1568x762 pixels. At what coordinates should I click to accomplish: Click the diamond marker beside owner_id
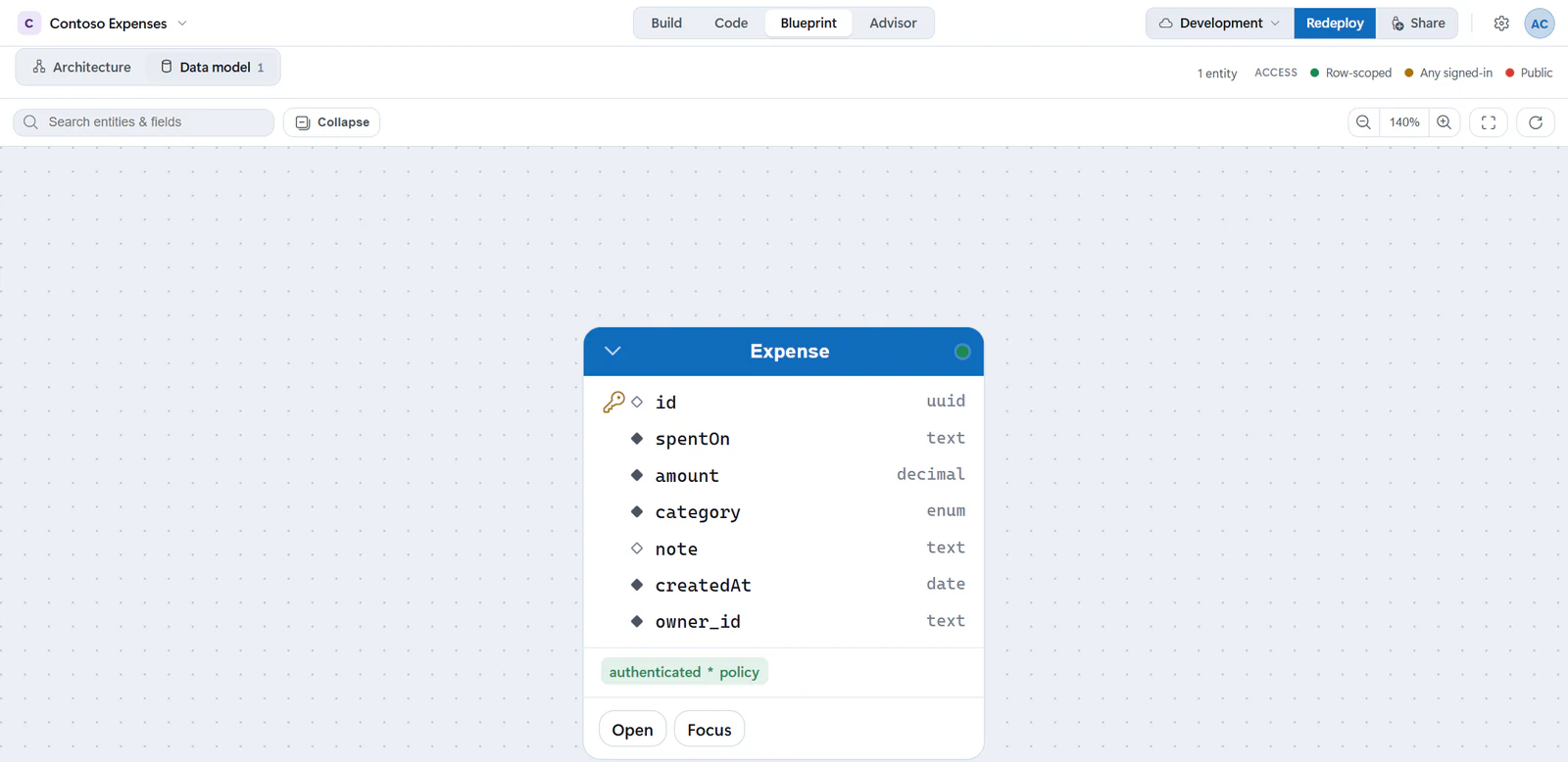[x=637, y=621]
